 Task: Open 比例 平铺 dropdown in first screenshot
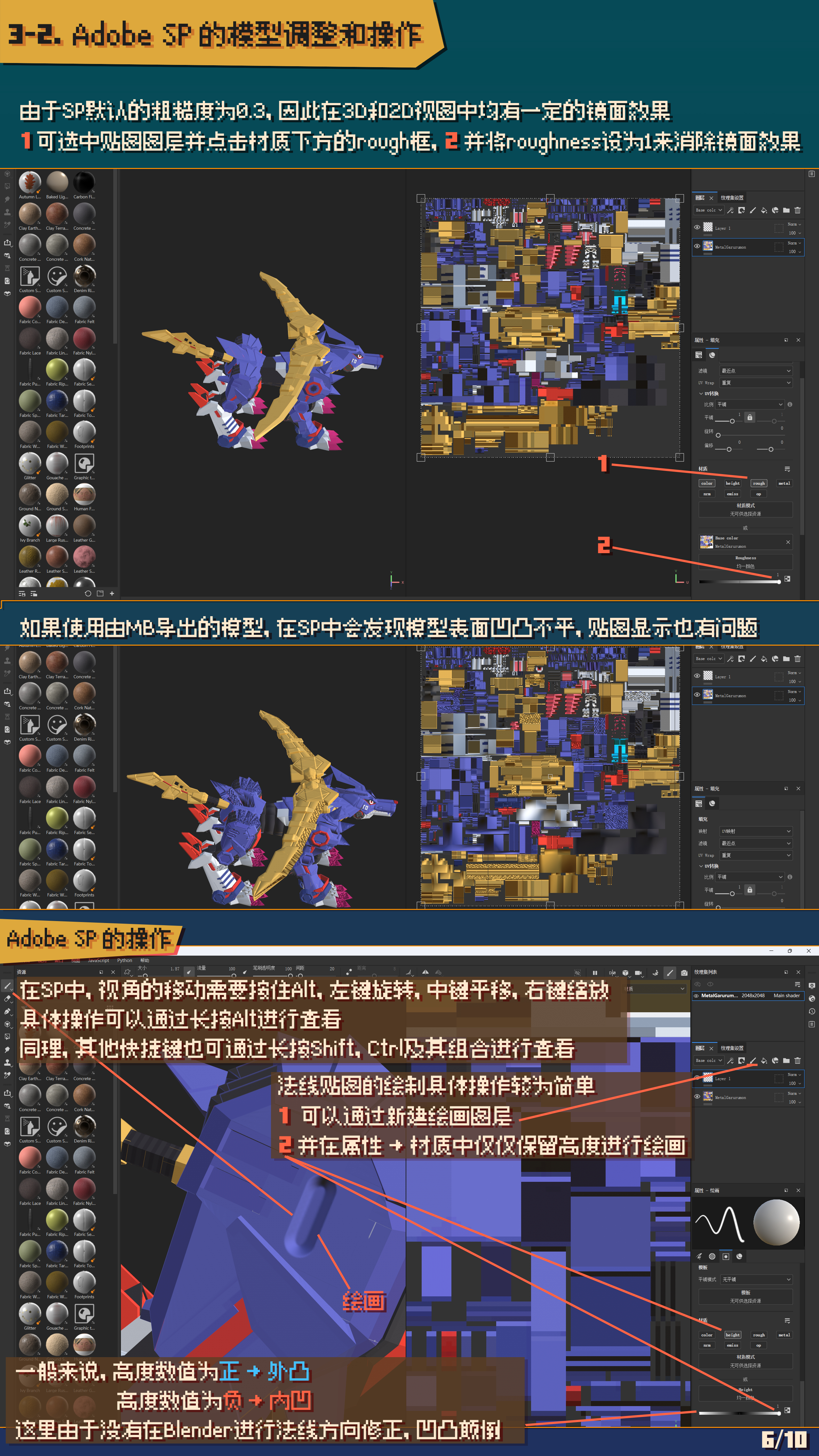click(750, 405)
